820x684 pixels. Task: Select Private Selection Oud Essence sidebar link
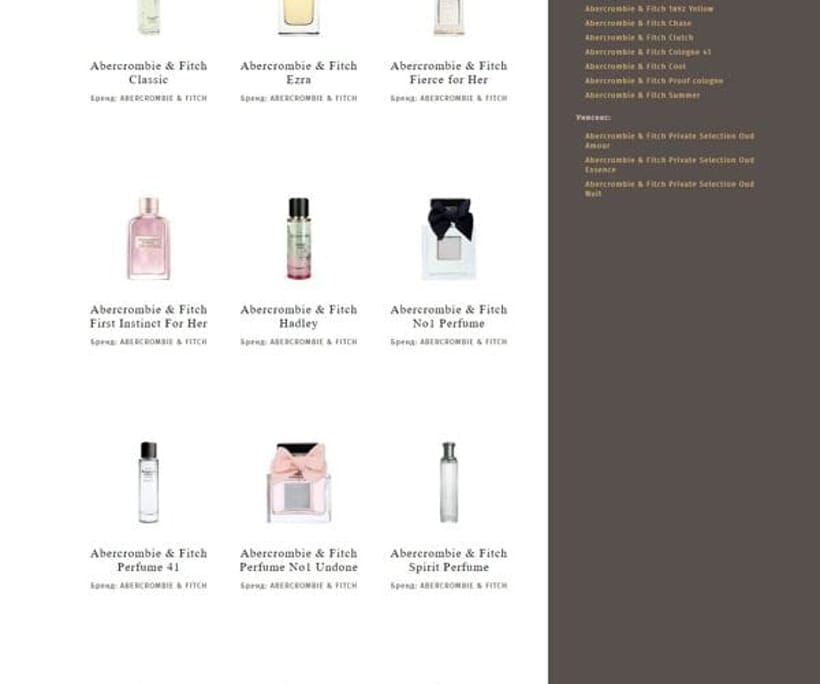(669, 165)
